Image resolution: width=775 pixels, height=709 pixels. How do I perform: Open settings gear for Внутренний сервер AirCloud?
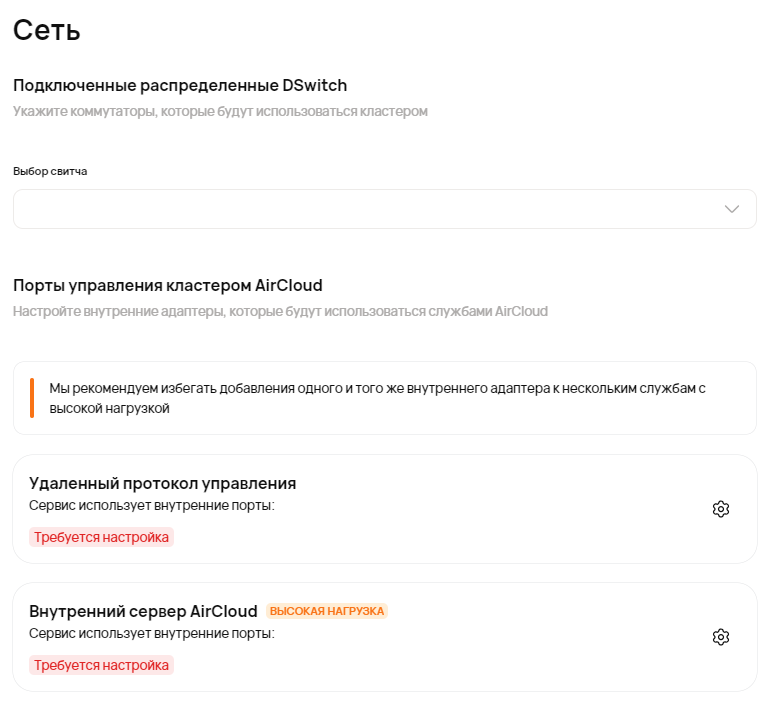pyautogui.click(x=721, y=637)
